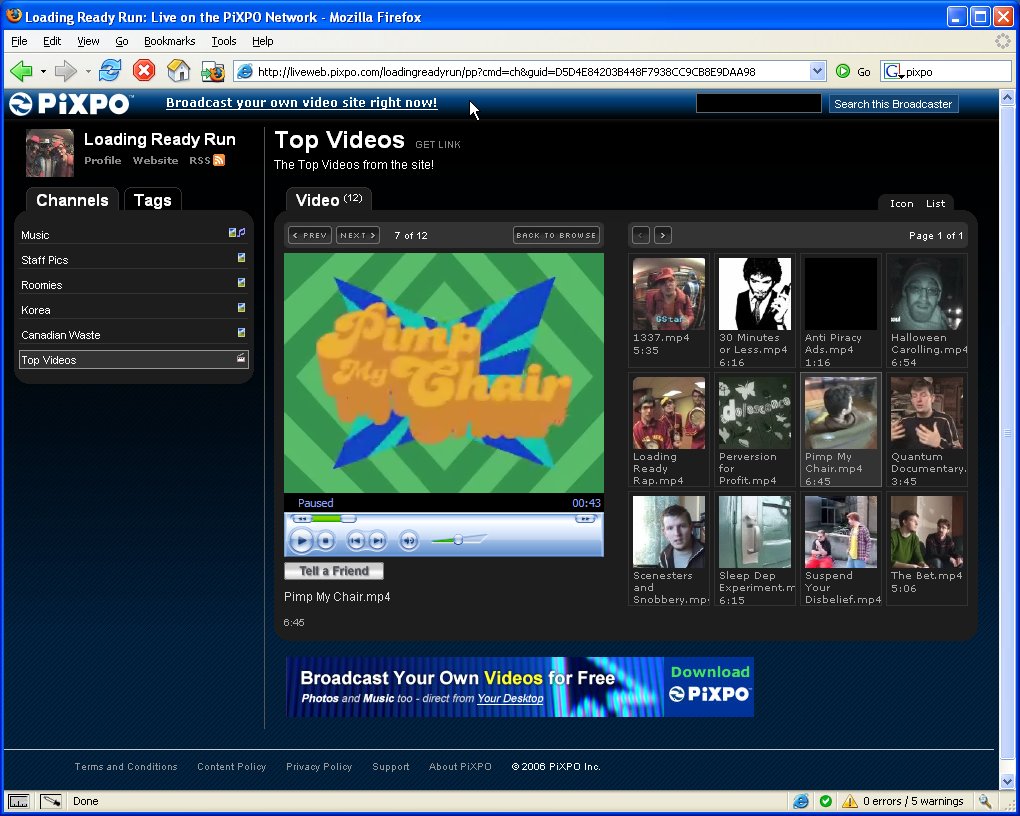
Task: Click the Firefox Forward arrow button
Action: tap(66, 71)
